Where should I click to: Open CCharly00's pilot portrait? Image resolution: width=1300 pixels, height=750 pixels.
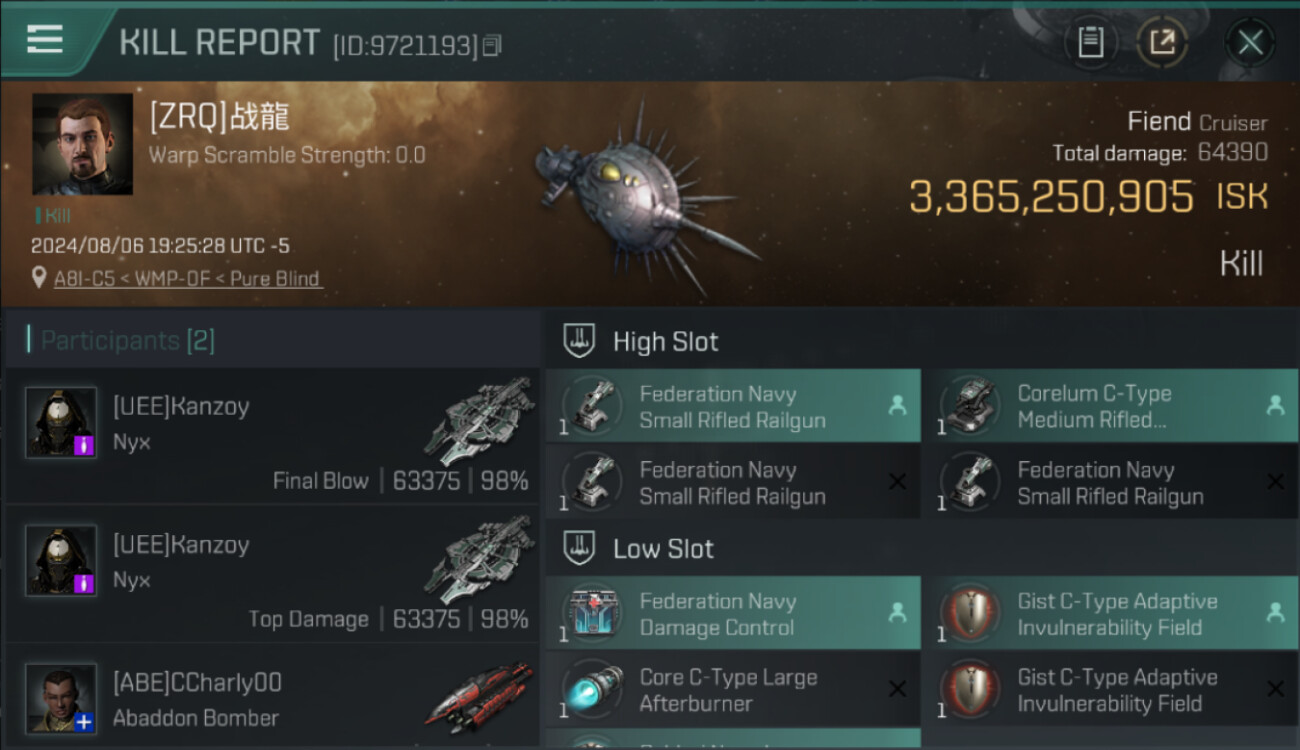pos(61,698)
